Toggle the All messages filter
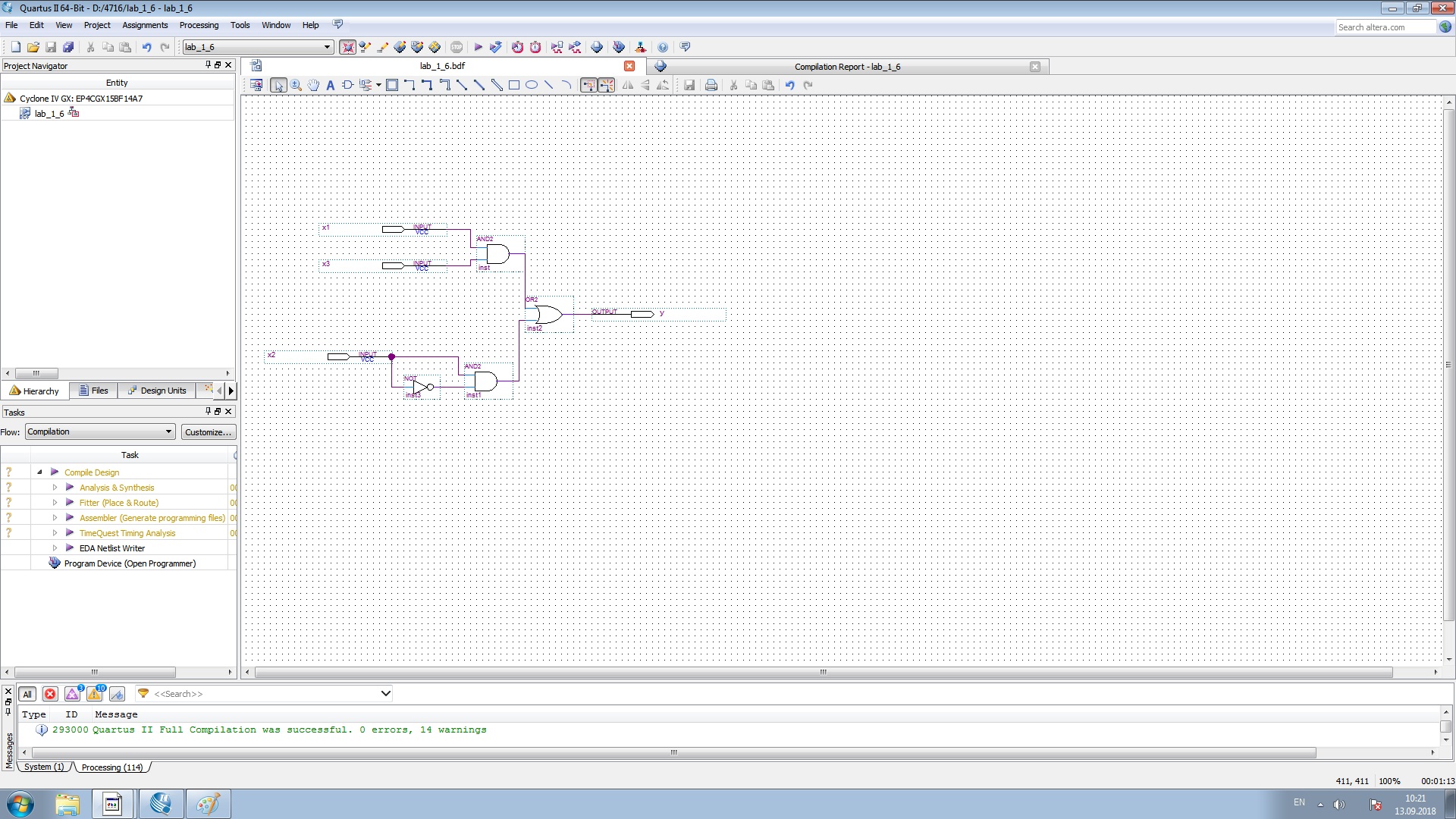Viewport: 1456px width, 819px height. click(x=27, y=694)
